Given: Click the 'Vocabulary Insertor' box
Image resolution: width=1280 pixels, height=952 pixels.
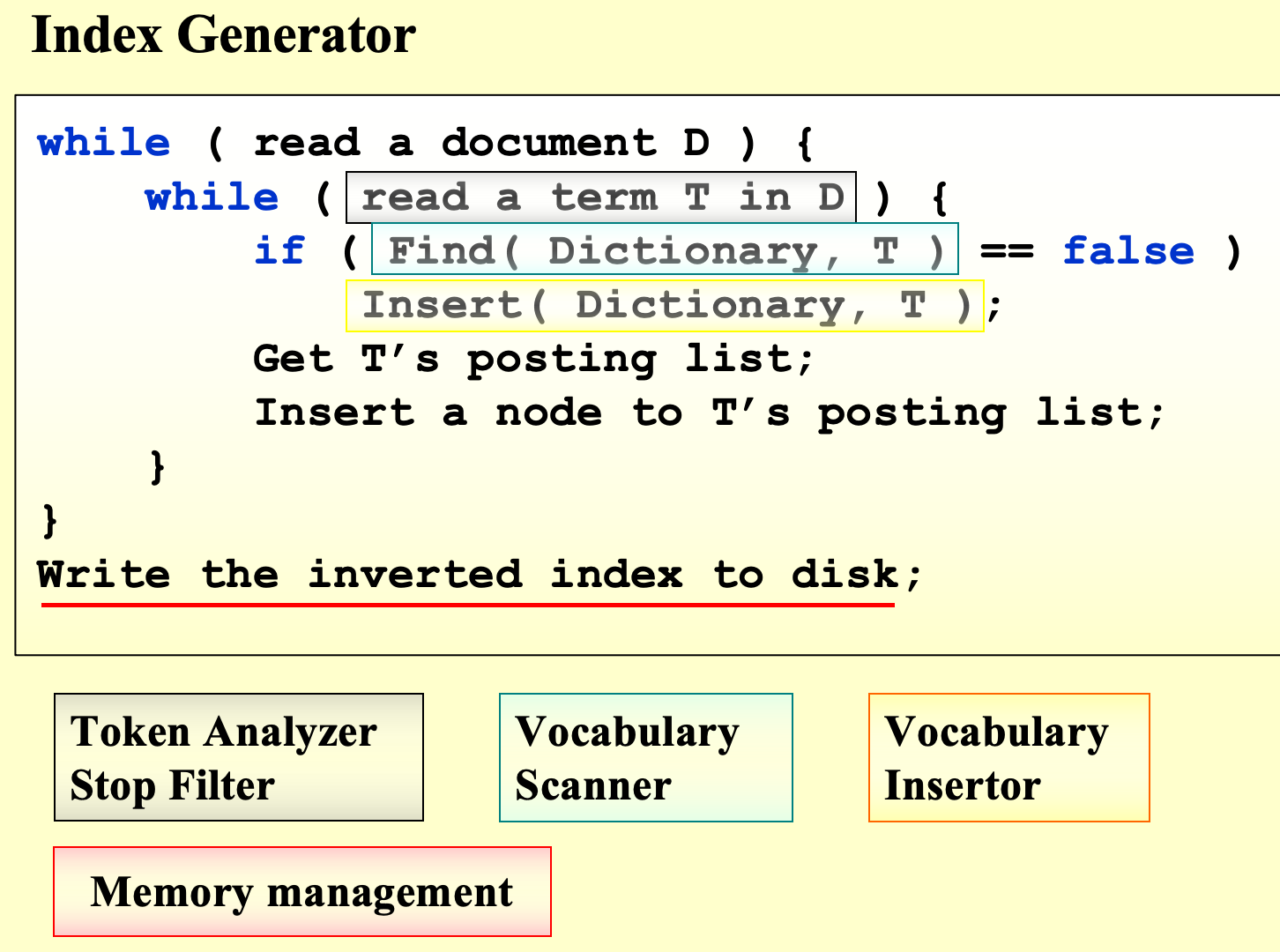Looking at the screenshot, I should click(1009, 757).
